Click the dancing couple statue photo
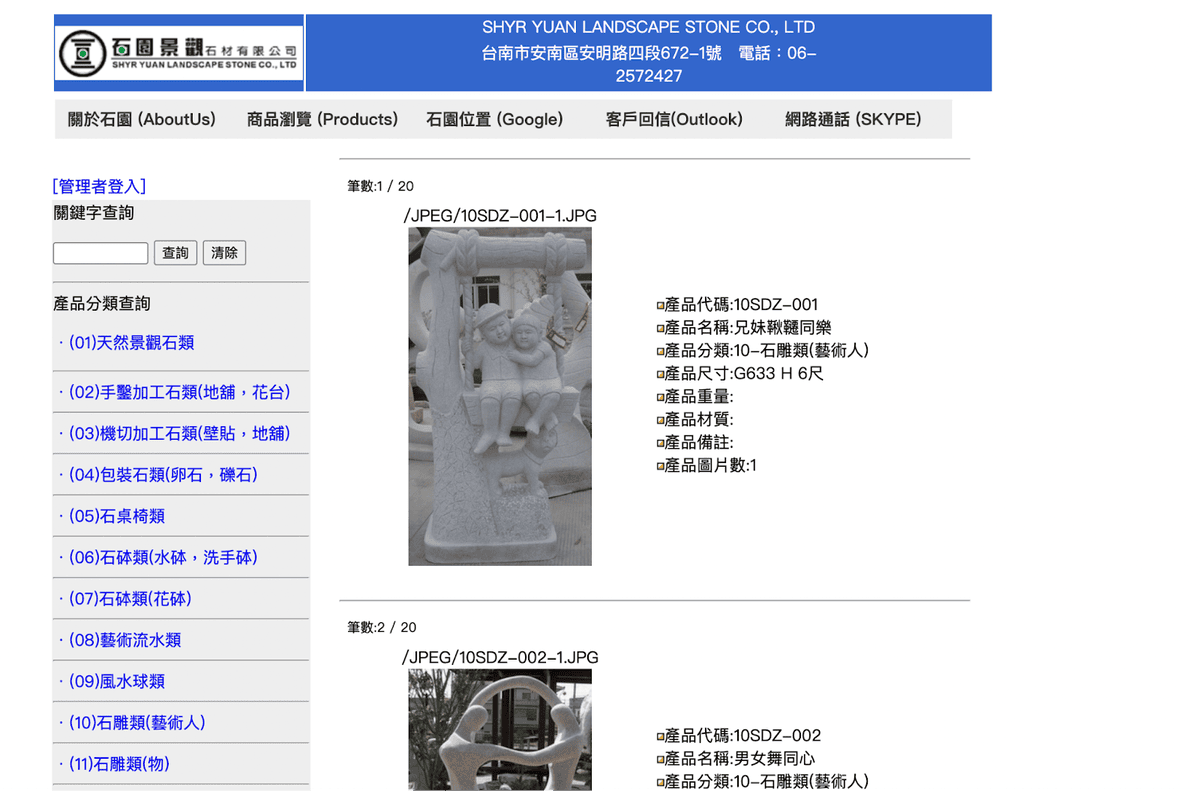The width and height of the screenshot is (1200, 791). (500, 730)
